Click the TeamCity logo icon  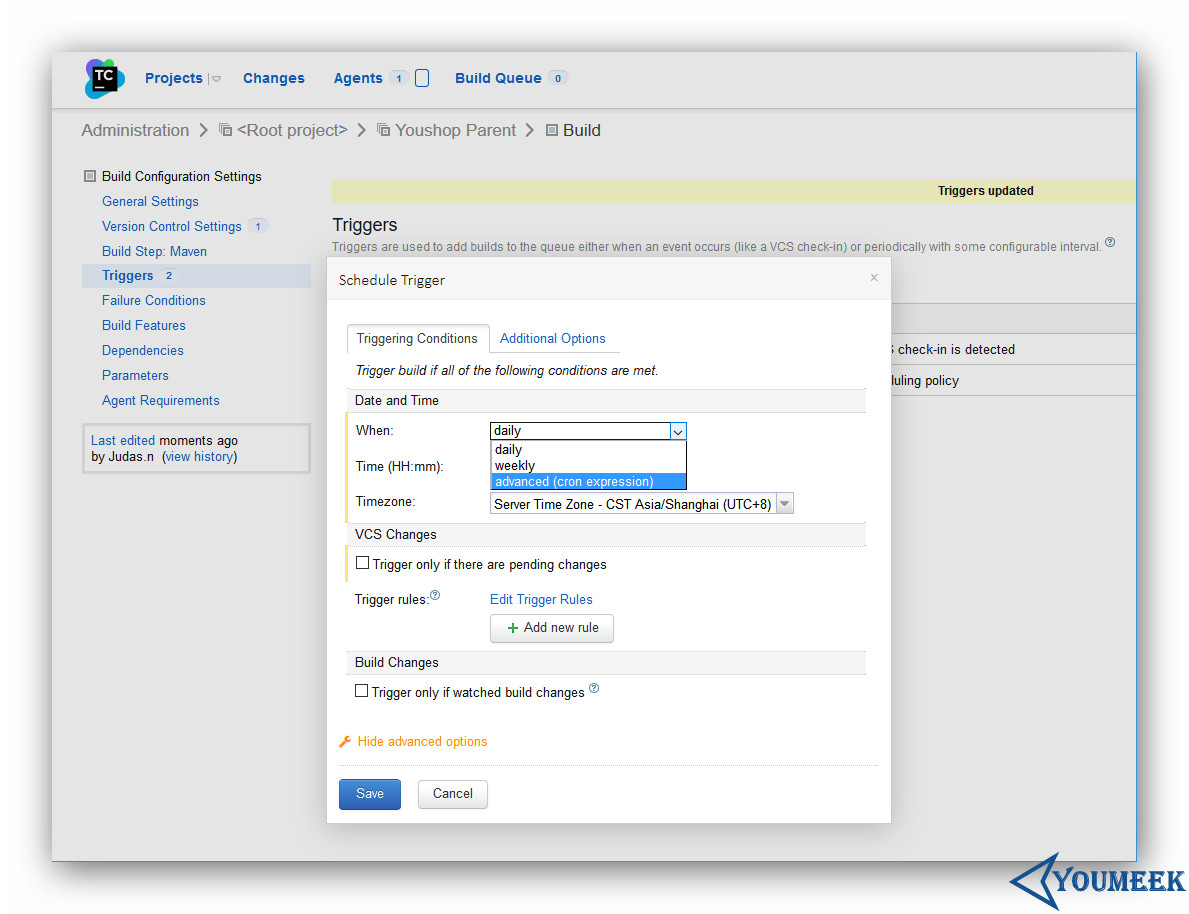pos(104,78)
